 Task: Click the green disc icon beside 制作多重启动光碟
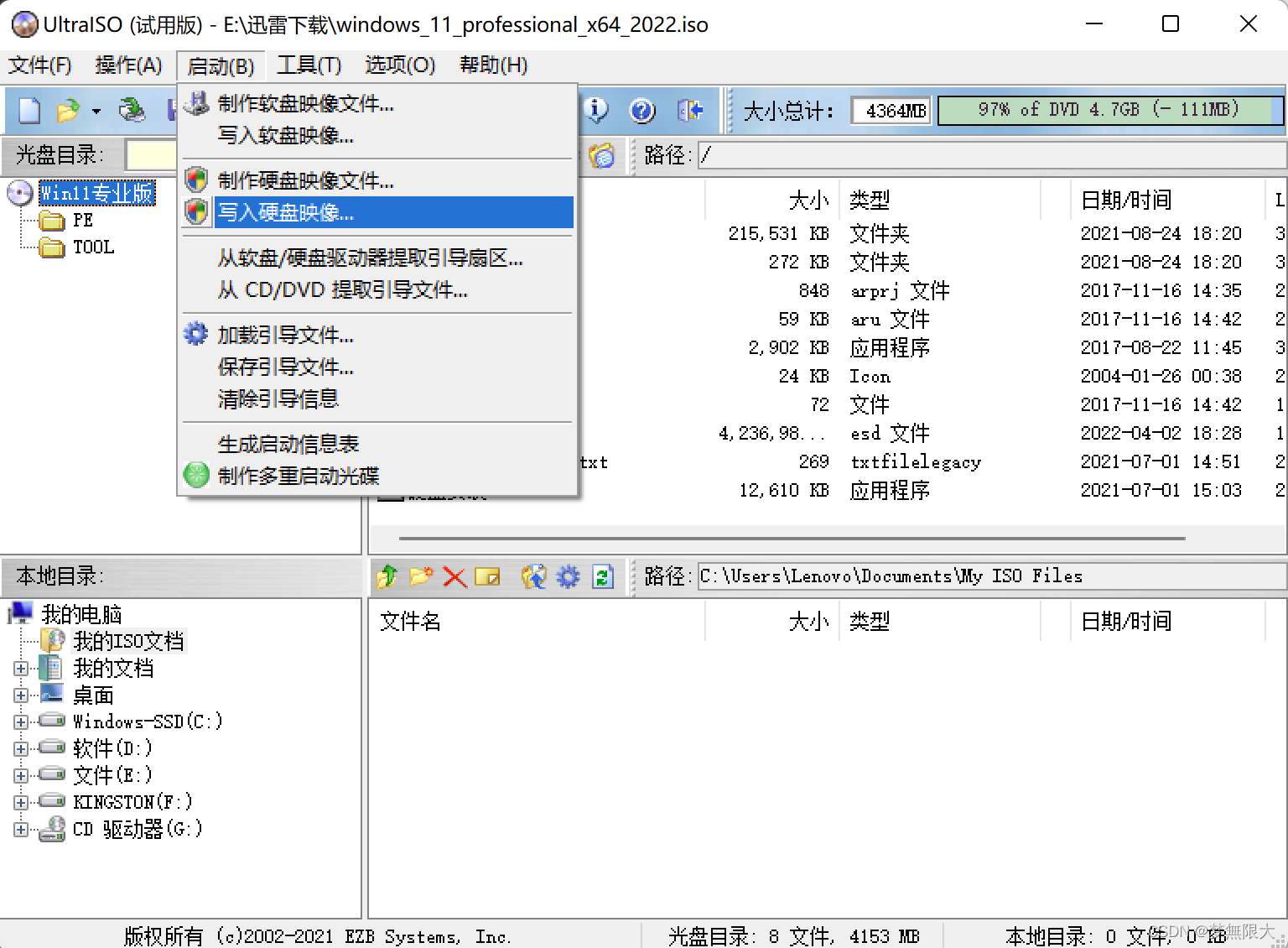(196, 475)
